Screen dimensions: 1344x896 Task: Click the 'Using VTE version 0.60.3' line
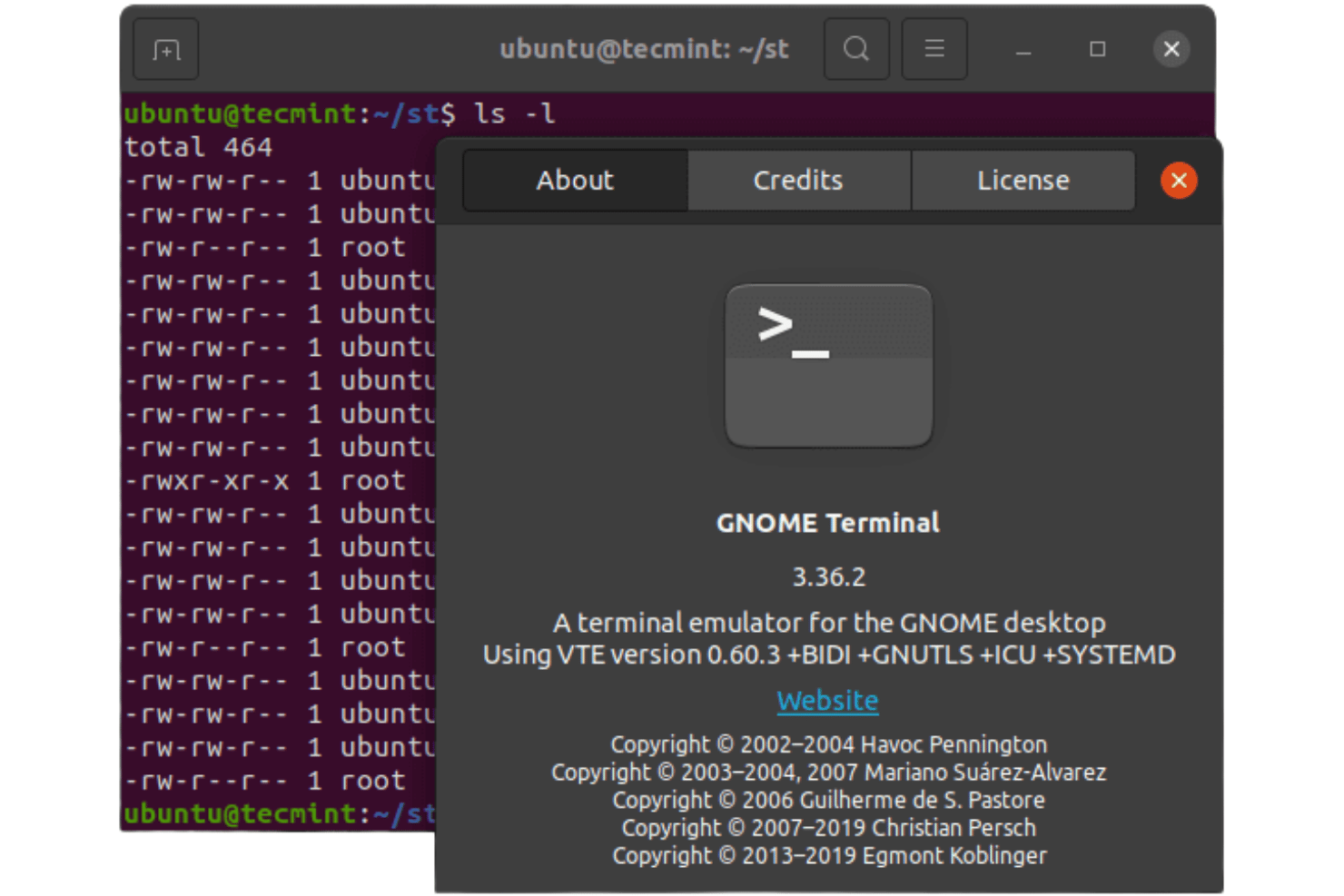(829, 655)
